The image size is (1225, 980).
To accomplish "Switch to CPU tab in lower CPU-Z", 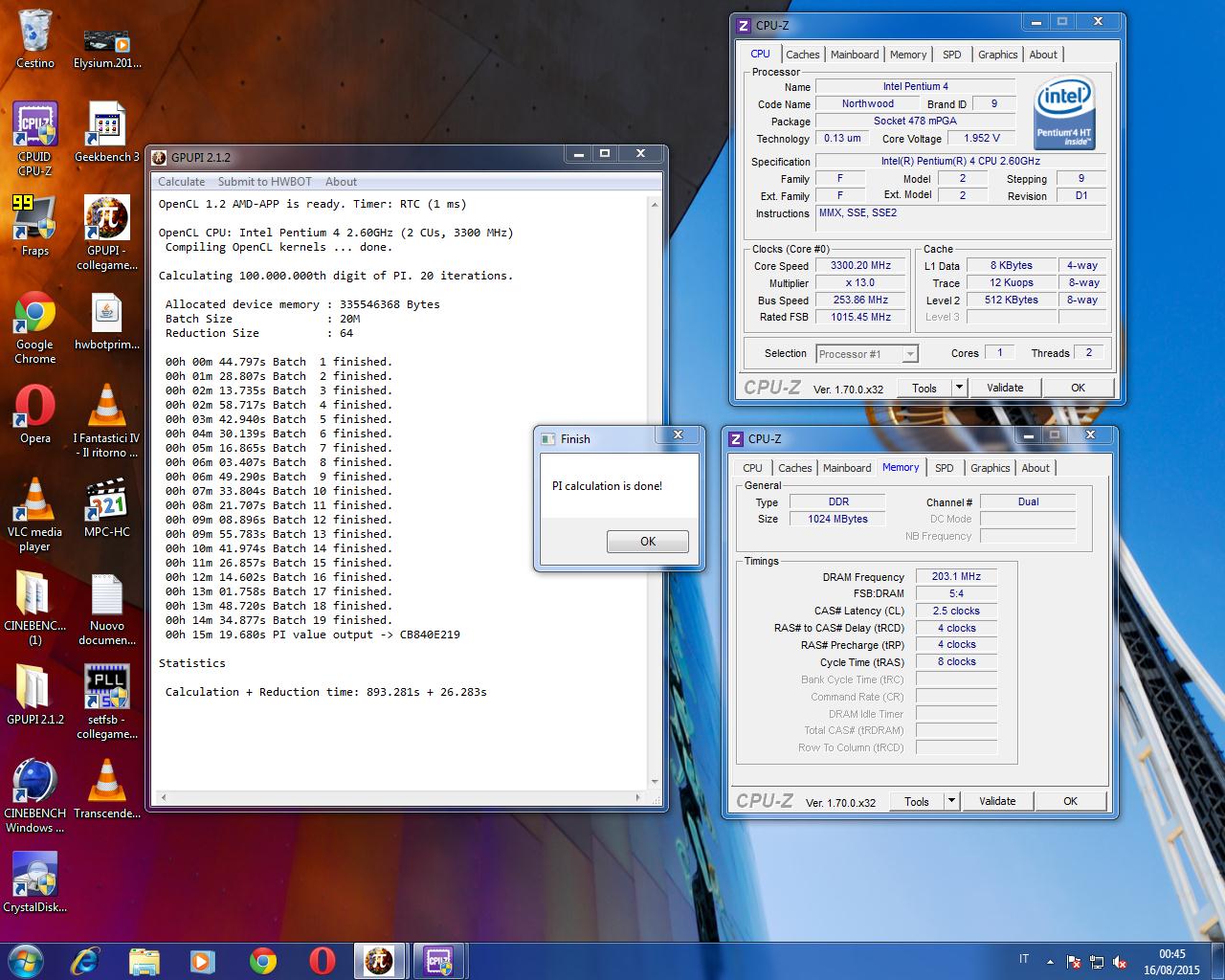I will [x=752, y=468].
